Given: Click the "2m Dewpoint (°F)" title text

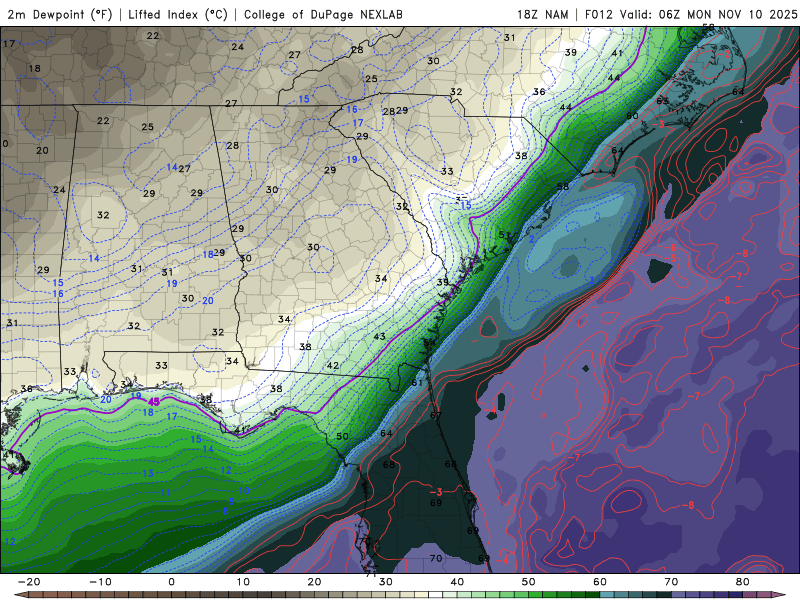Looking at the screenshot, I should tap(60, 14).
